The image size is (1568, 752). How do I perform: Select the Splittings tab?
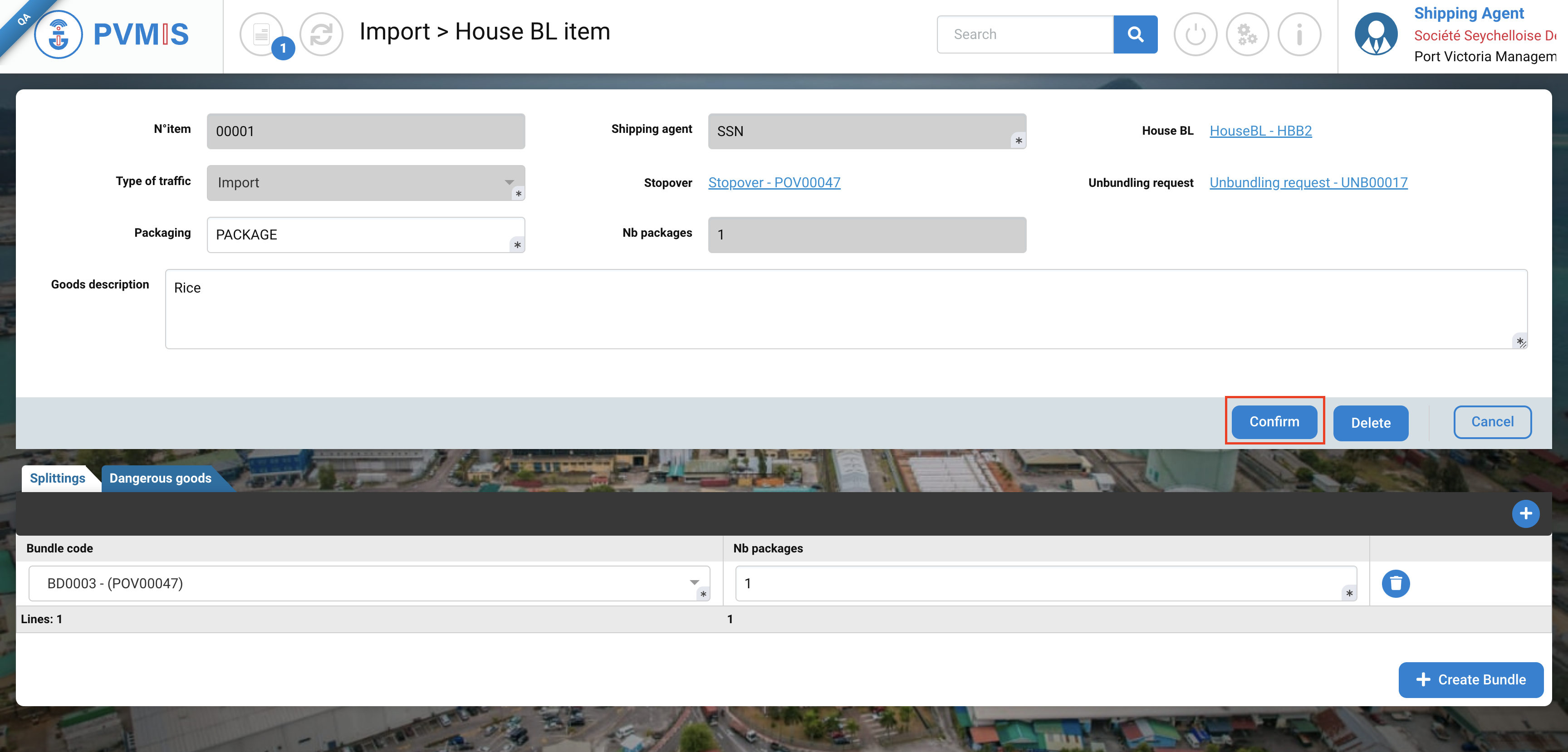tap(57, 478)
